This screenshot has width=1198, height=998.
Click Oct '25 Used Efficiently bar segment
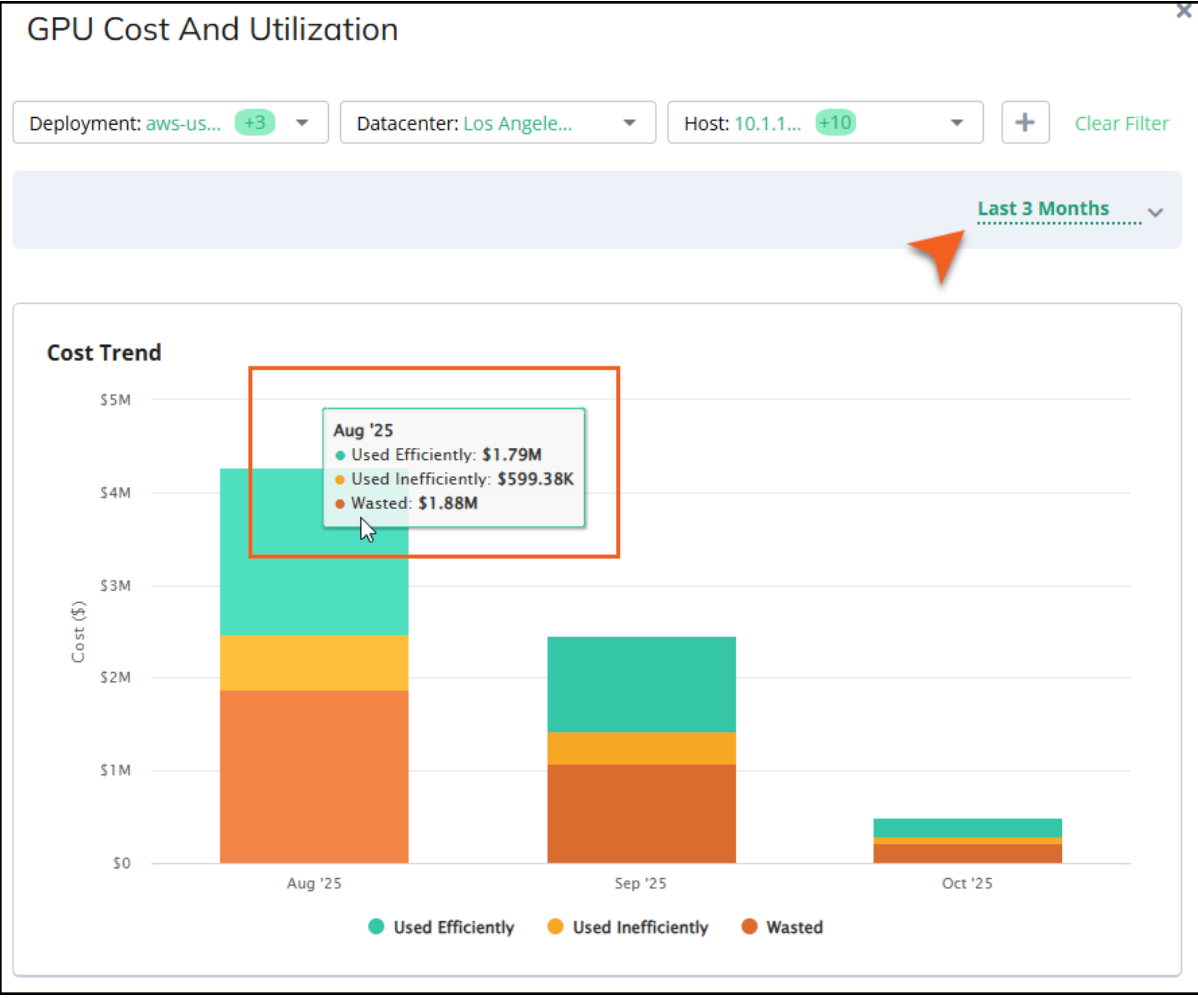click(967, 827)
